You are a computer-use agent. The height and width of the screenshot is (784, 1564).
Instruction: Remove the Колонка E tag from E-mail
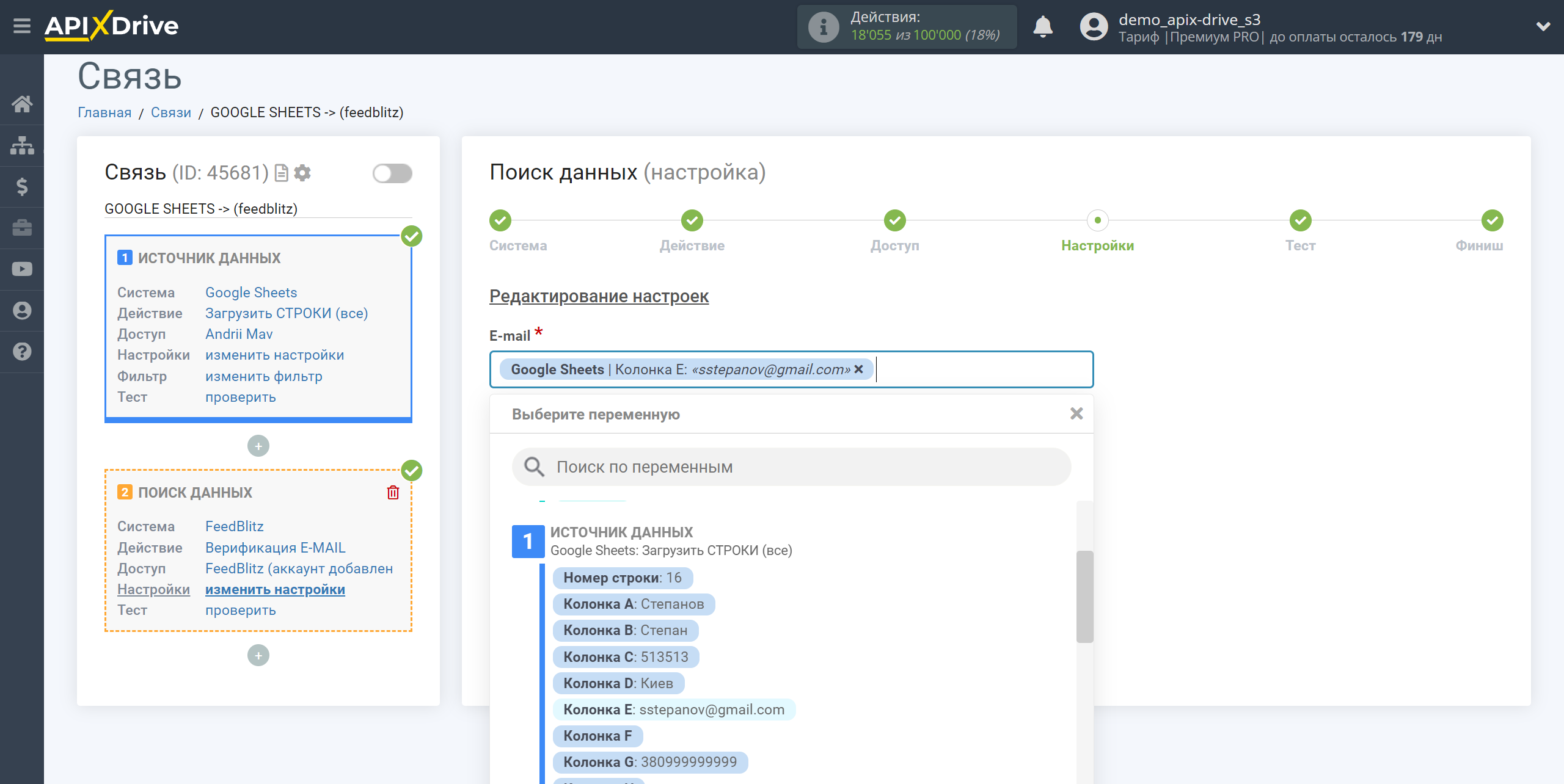click(858, 369)
